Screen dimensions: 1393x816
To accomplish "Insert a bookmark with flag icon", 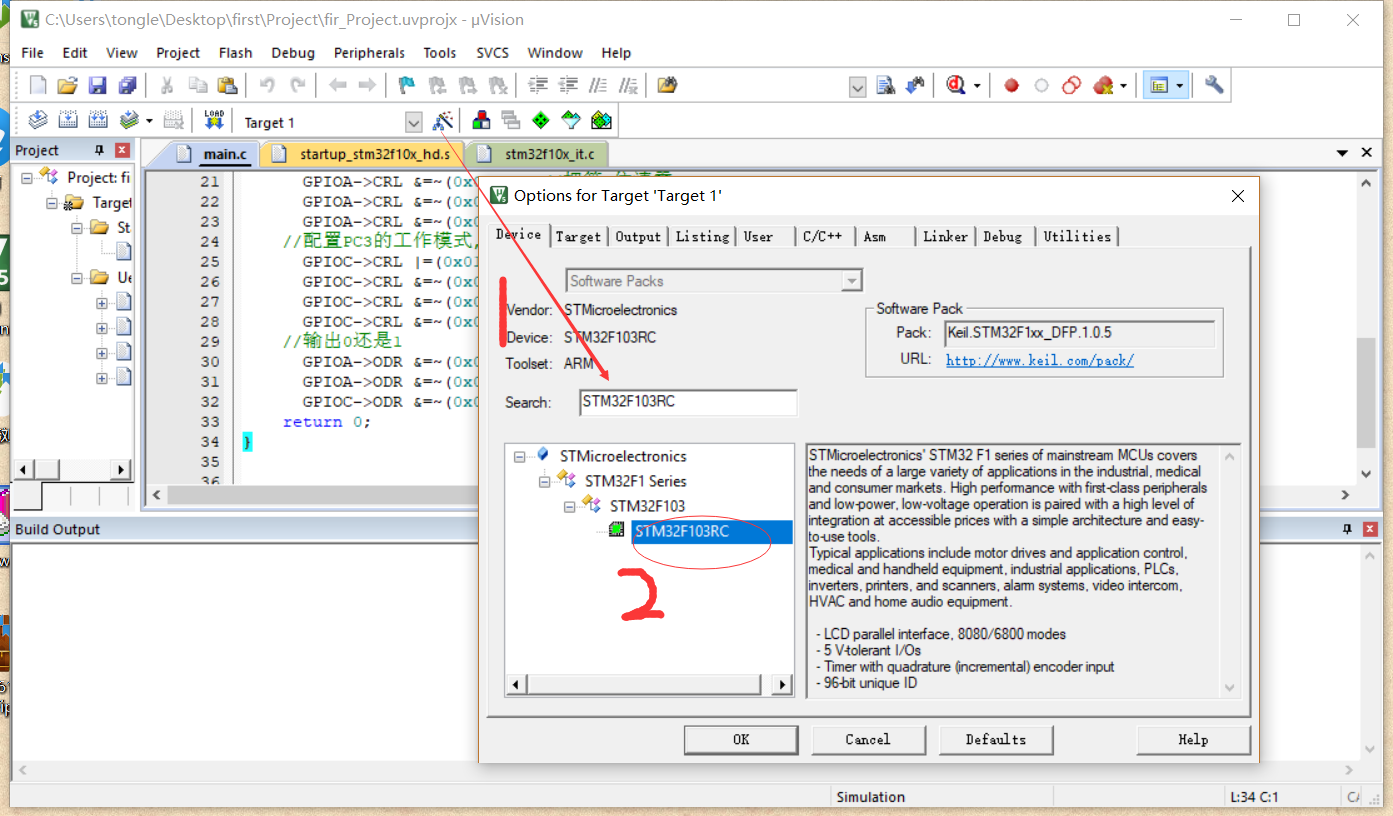I will tap(407, 86).
